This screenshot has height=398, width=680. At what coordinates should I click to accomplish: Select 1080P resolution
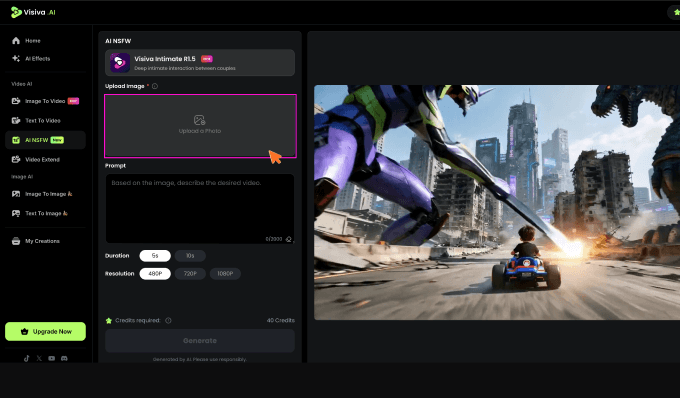point(225,274)
